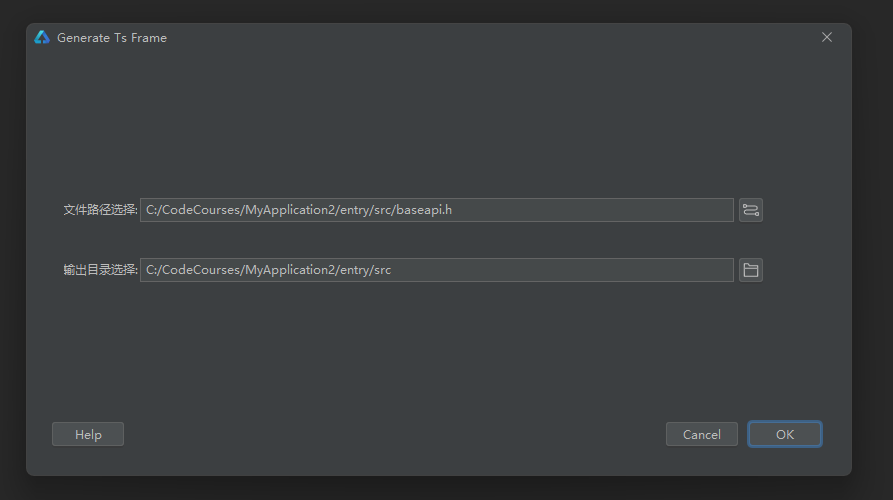This screenshot has width=893, height=500.
Task: Place cursor on entry segment in file path
Action: (355, 210)
